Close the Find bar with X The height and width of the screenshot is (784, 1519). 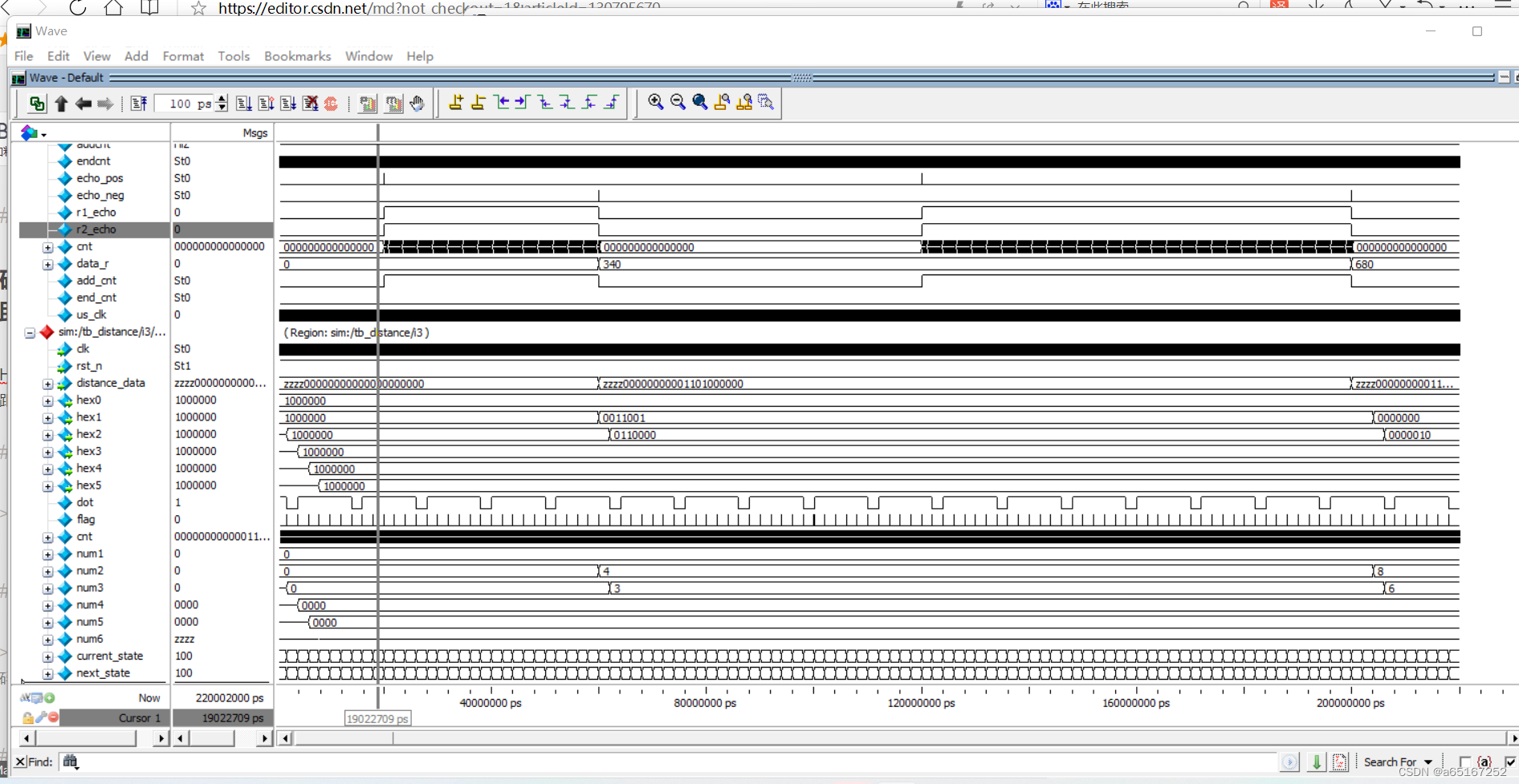pyautogui.click(x=20, y=762)
